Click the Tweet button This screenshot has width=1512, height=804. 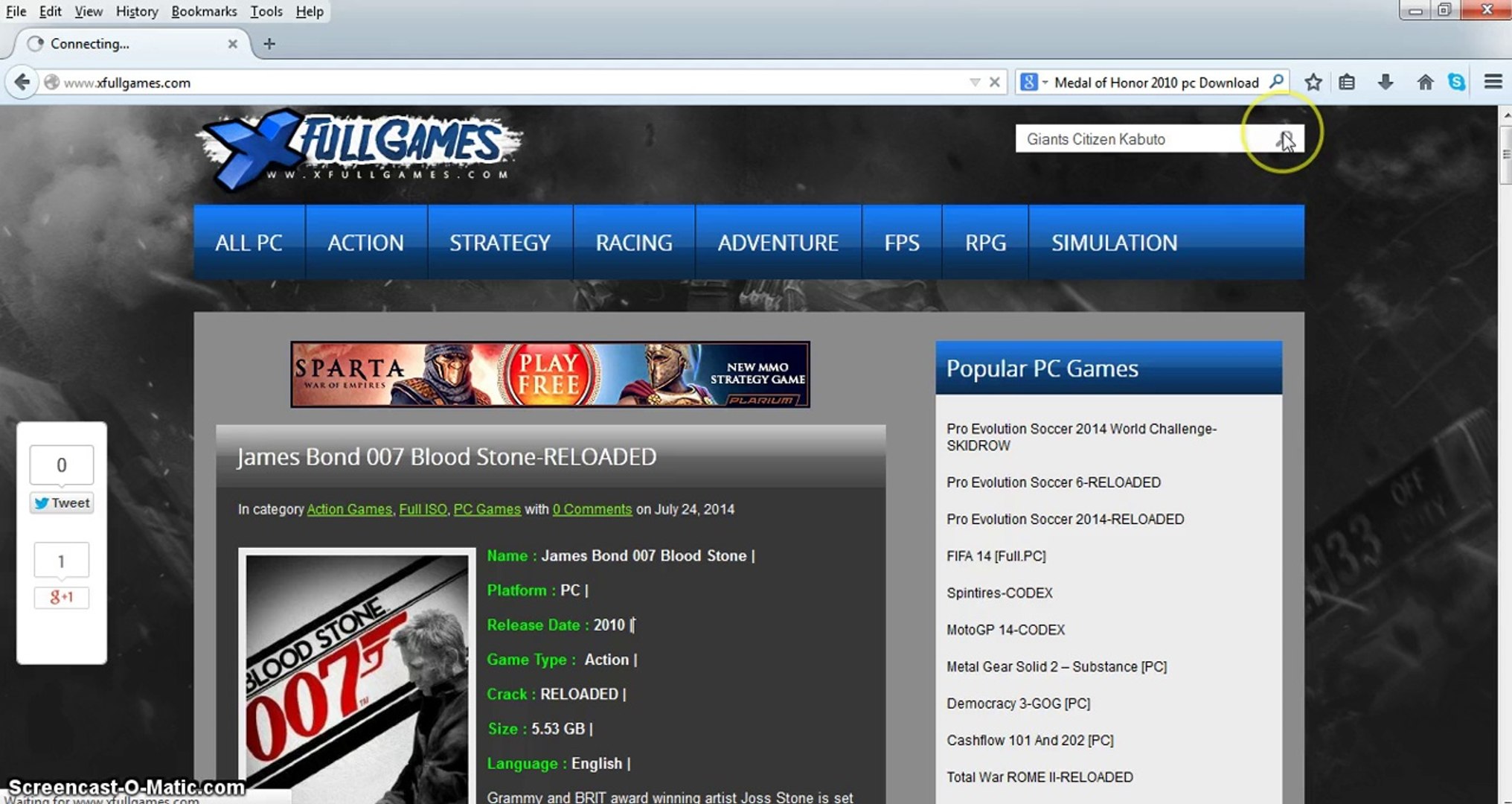click(62, 503)
